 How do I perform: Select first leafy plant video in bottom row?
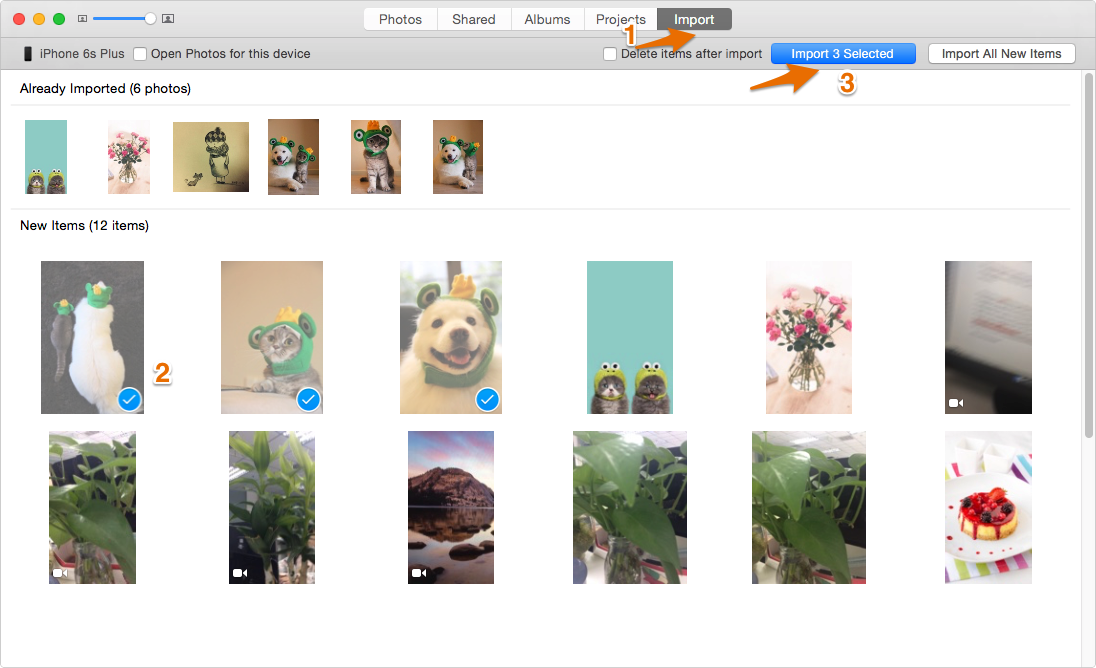tap(92, 507)
